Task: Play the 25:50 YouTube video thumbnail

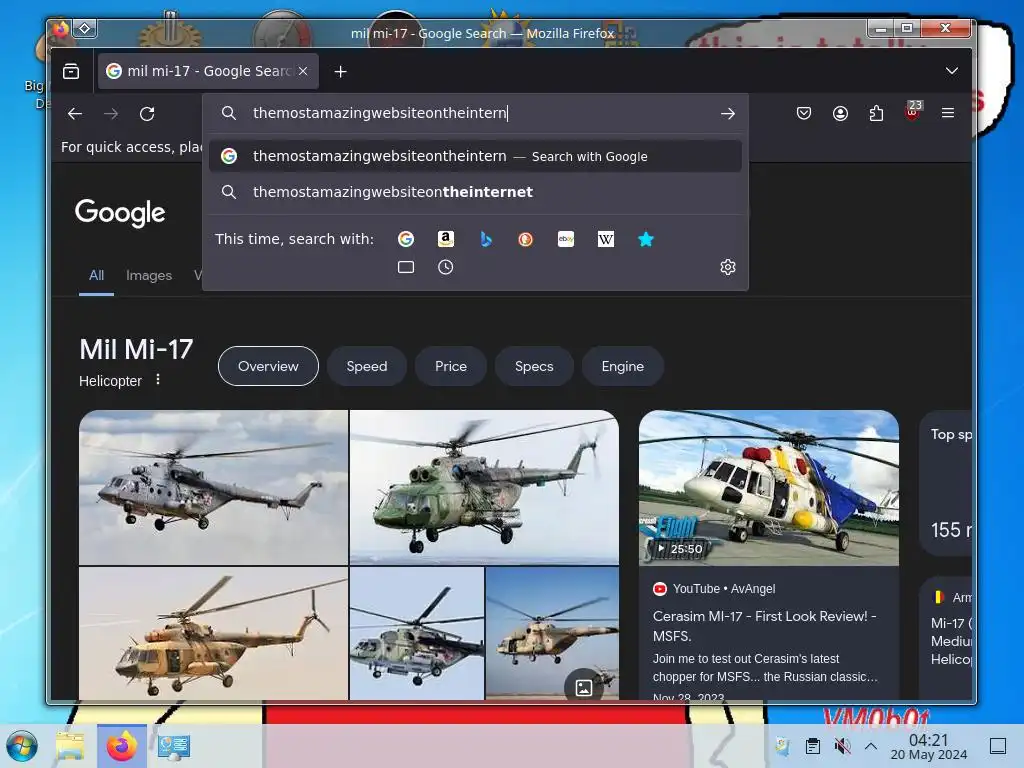Action: click(x=769, y=487)
